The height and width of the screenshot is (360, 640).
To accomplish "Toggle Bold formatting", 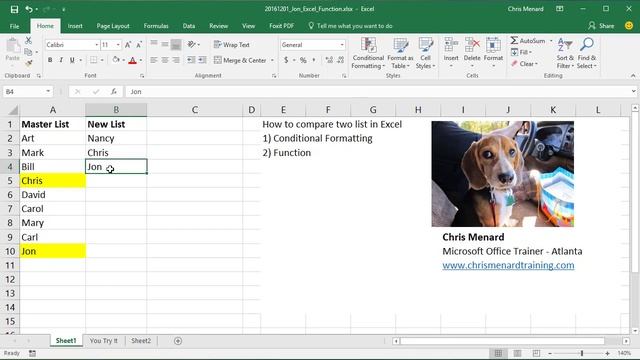I will point(50,60).
